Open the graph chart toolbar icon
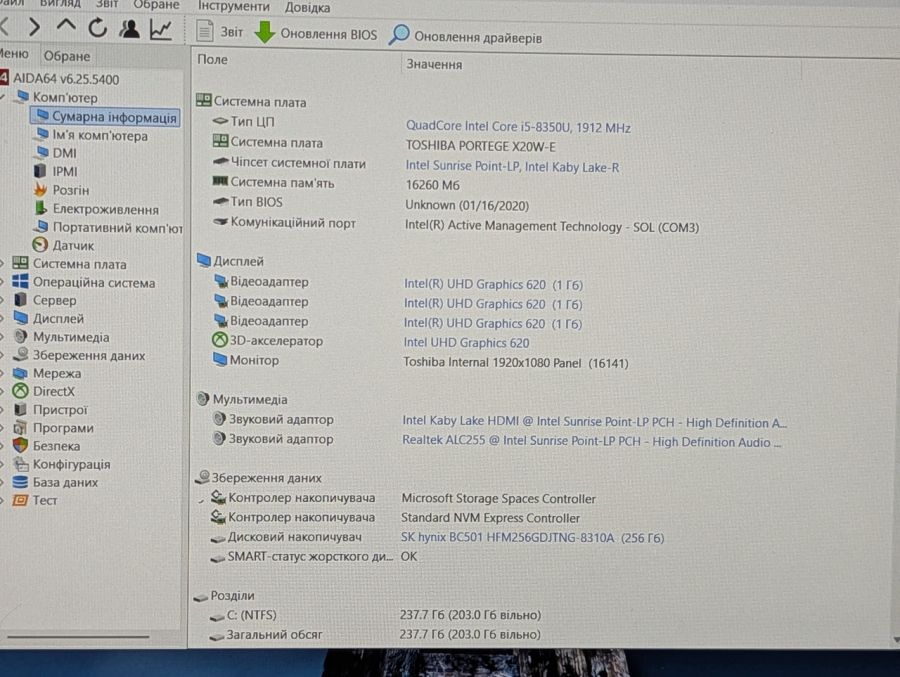This screenshot has height=677, width=900. 161,30
